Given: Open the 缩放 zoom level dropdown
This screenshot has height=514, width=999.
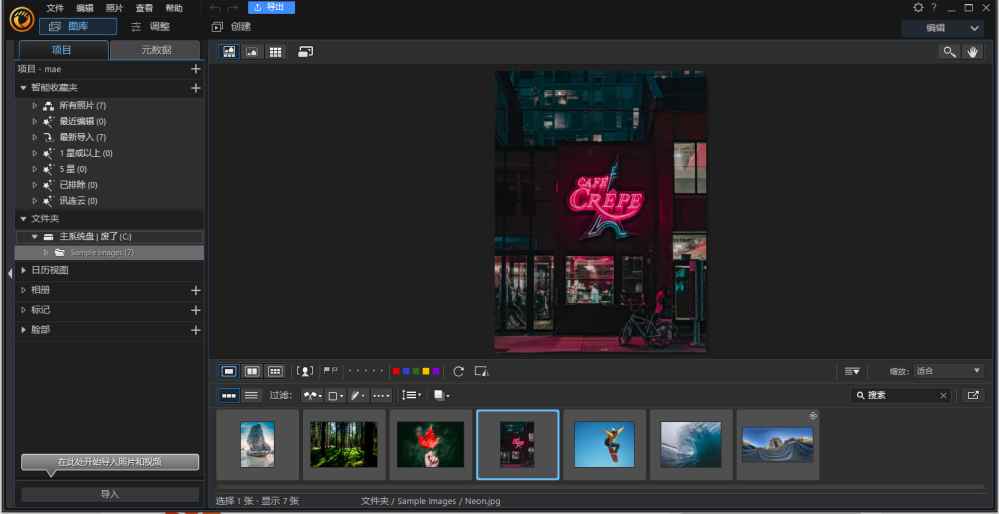Looking at the screenshot, I should (x=948, y=371).
